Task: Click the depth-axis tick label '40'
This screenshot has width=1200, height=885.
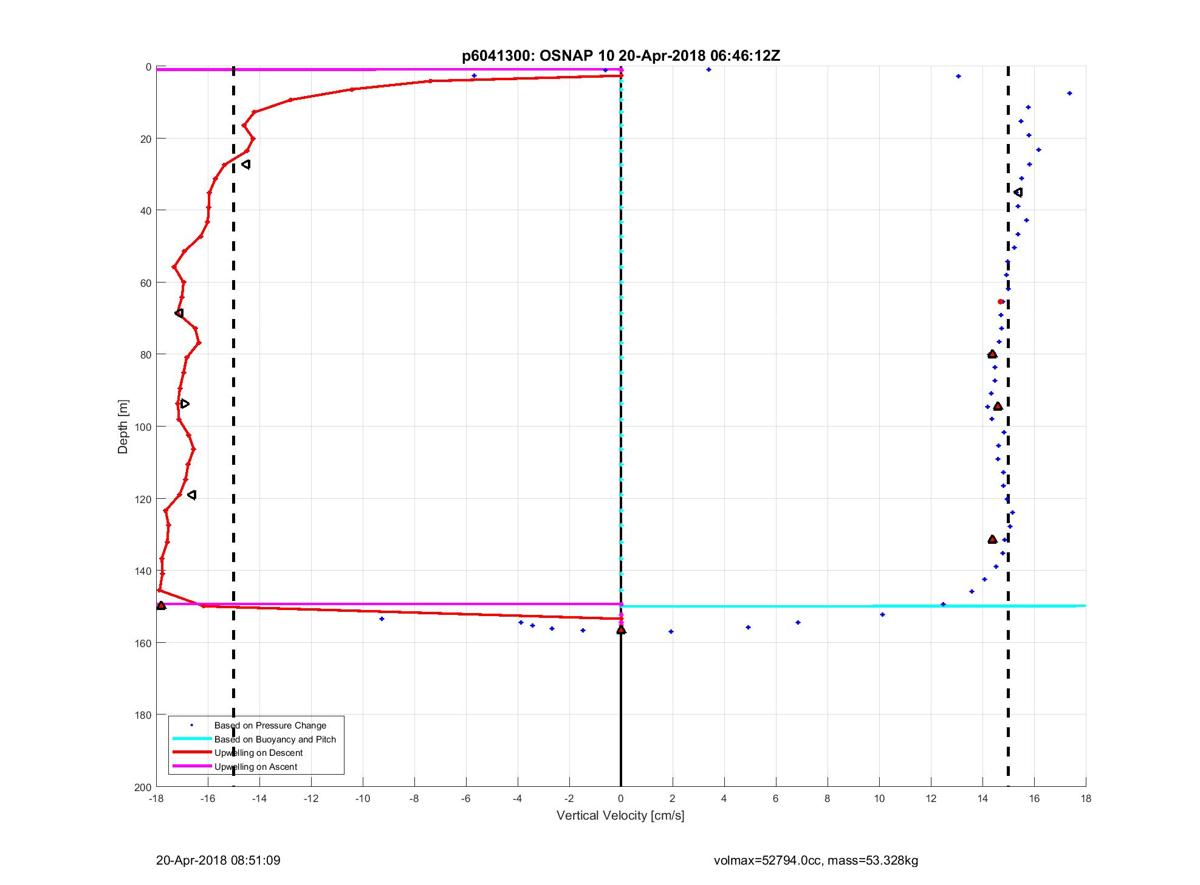Action: (145, 210)
